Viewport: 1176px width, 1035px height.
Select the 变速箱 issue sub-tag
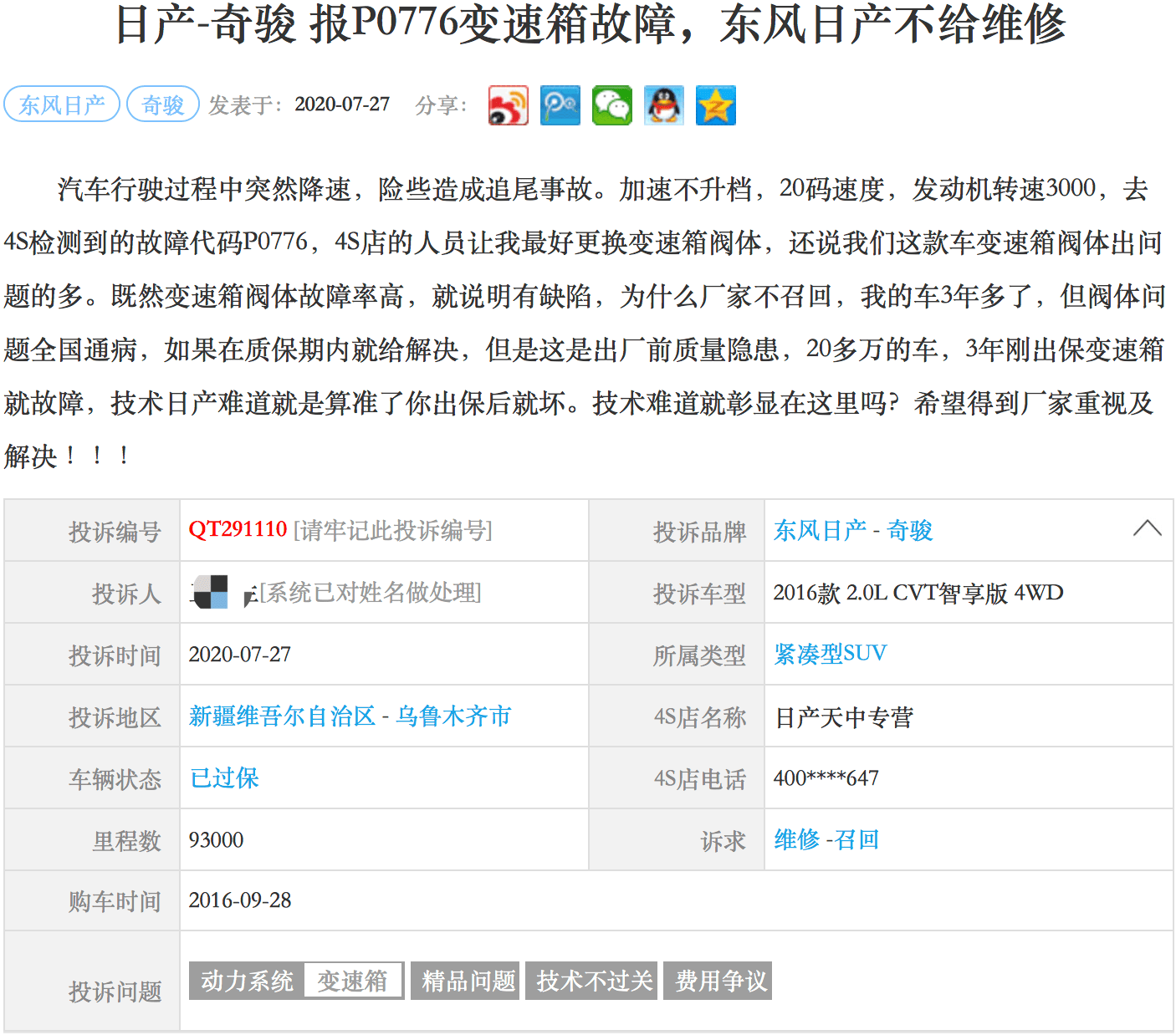(352, 981)
